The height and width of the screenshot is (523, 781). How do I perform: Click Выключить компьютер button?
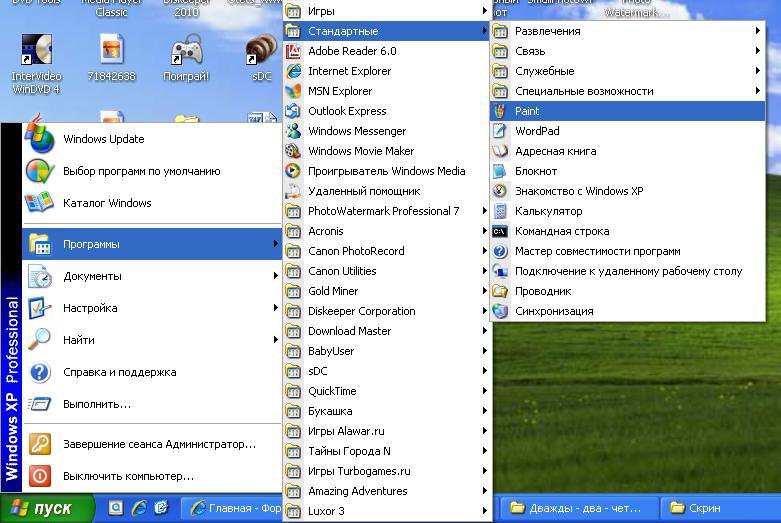tap(128, 476)
